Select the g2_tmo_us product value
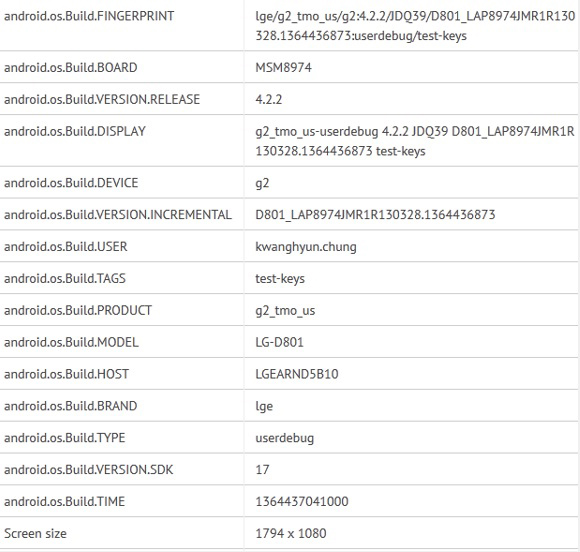Viewport: 580px width, 552px height. [x=285, y=310]
